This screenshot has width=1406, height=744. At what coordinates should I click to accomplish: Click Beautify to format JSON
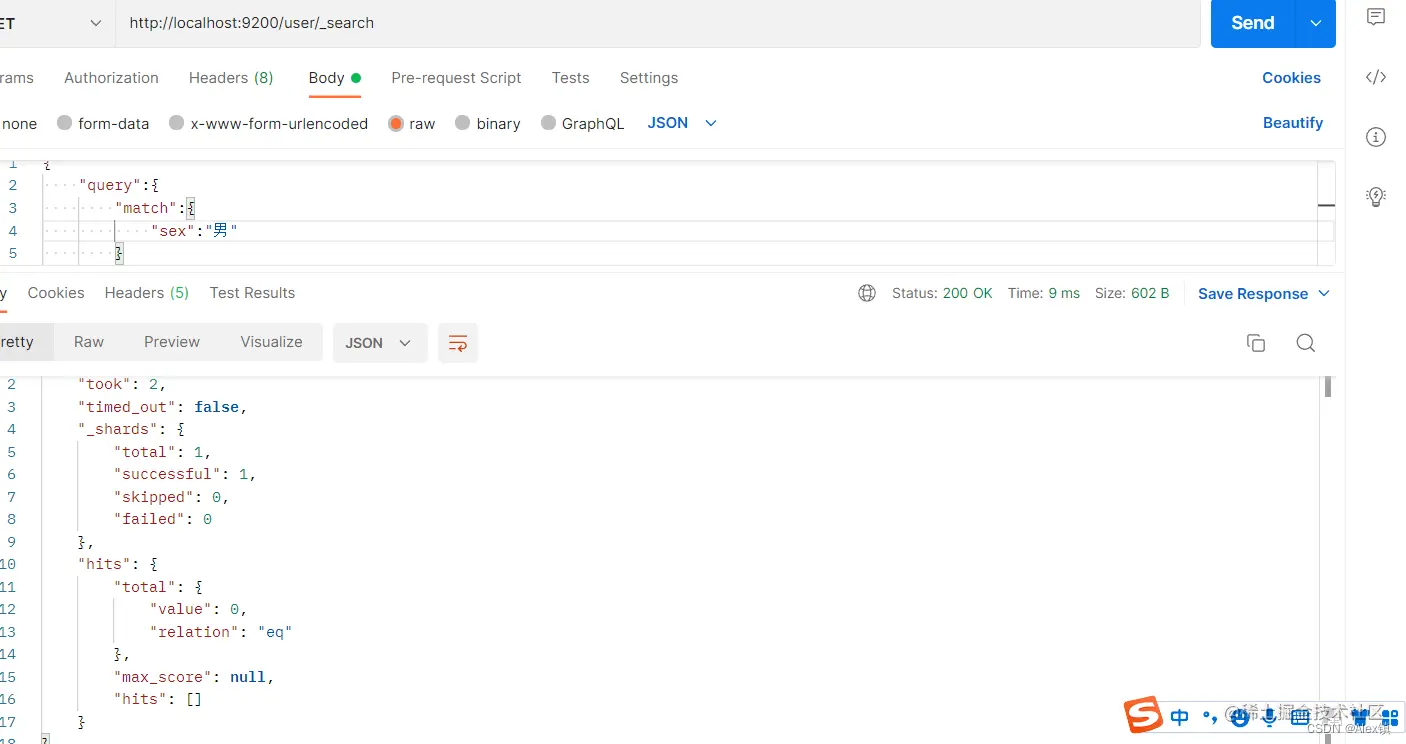coord(1293,123)
